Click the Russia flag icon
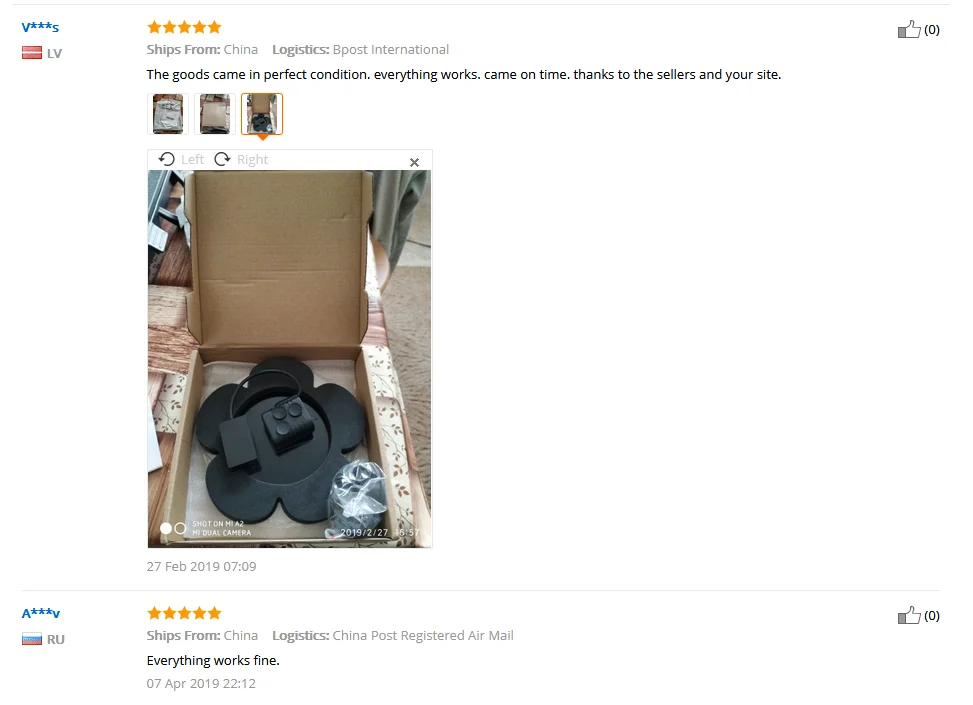 click(x=32, y=639)
